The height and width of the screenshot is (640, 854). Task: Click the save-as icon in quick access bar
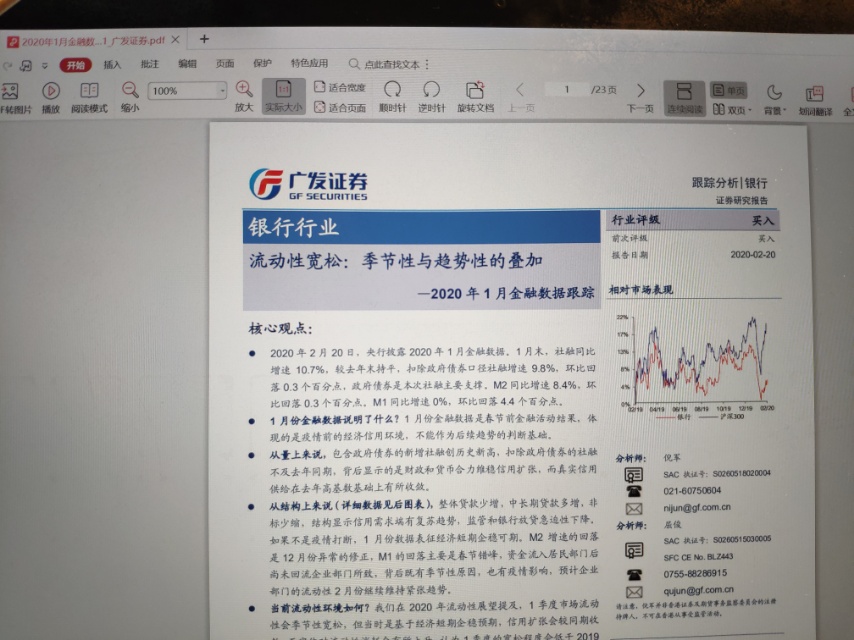[26, 65]
